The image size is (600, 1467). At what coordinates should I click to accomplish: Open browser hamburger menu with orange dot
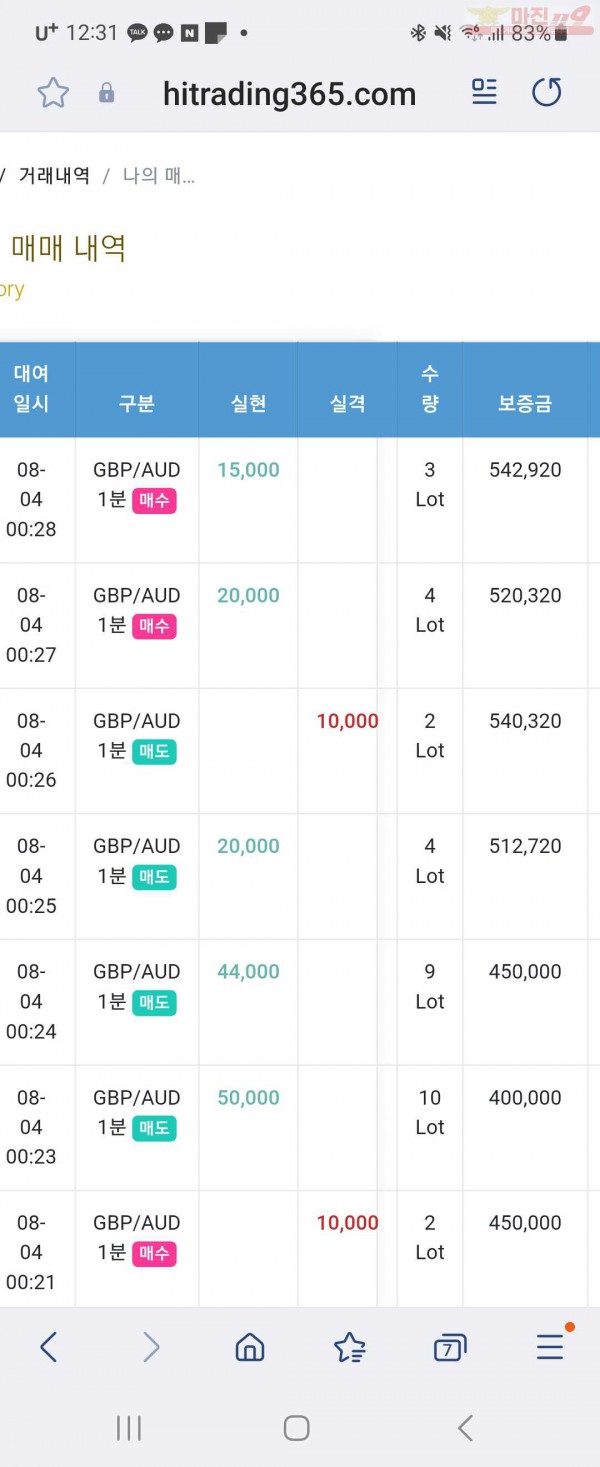coord(551,1347)
